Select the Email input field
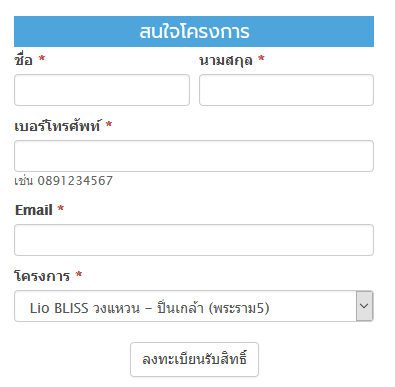The width and height of the screenshot is (395, 387). (194, 240)
